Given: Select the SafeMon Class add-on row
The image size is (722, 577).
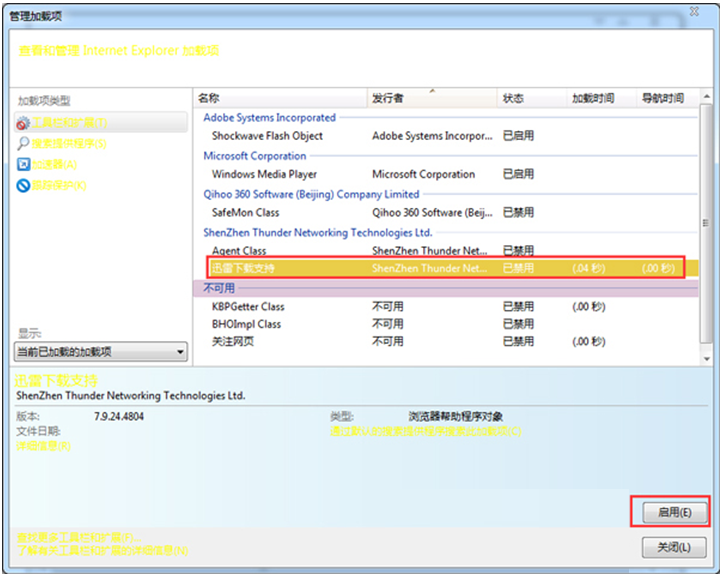Looking at the screenshot, I should [245, 212].
